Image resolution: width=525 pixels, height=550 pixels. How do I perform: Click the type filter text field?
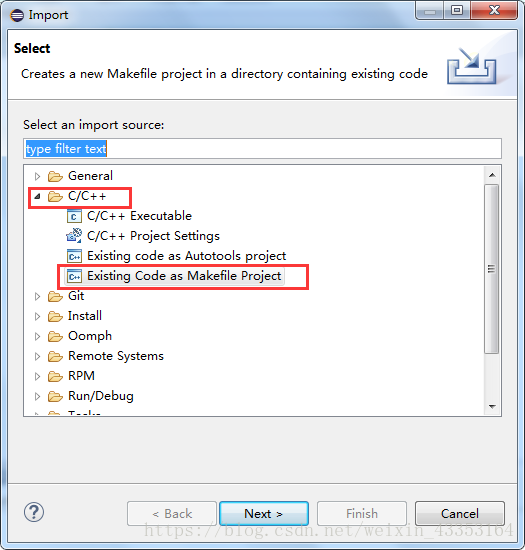tap(262, 149)
